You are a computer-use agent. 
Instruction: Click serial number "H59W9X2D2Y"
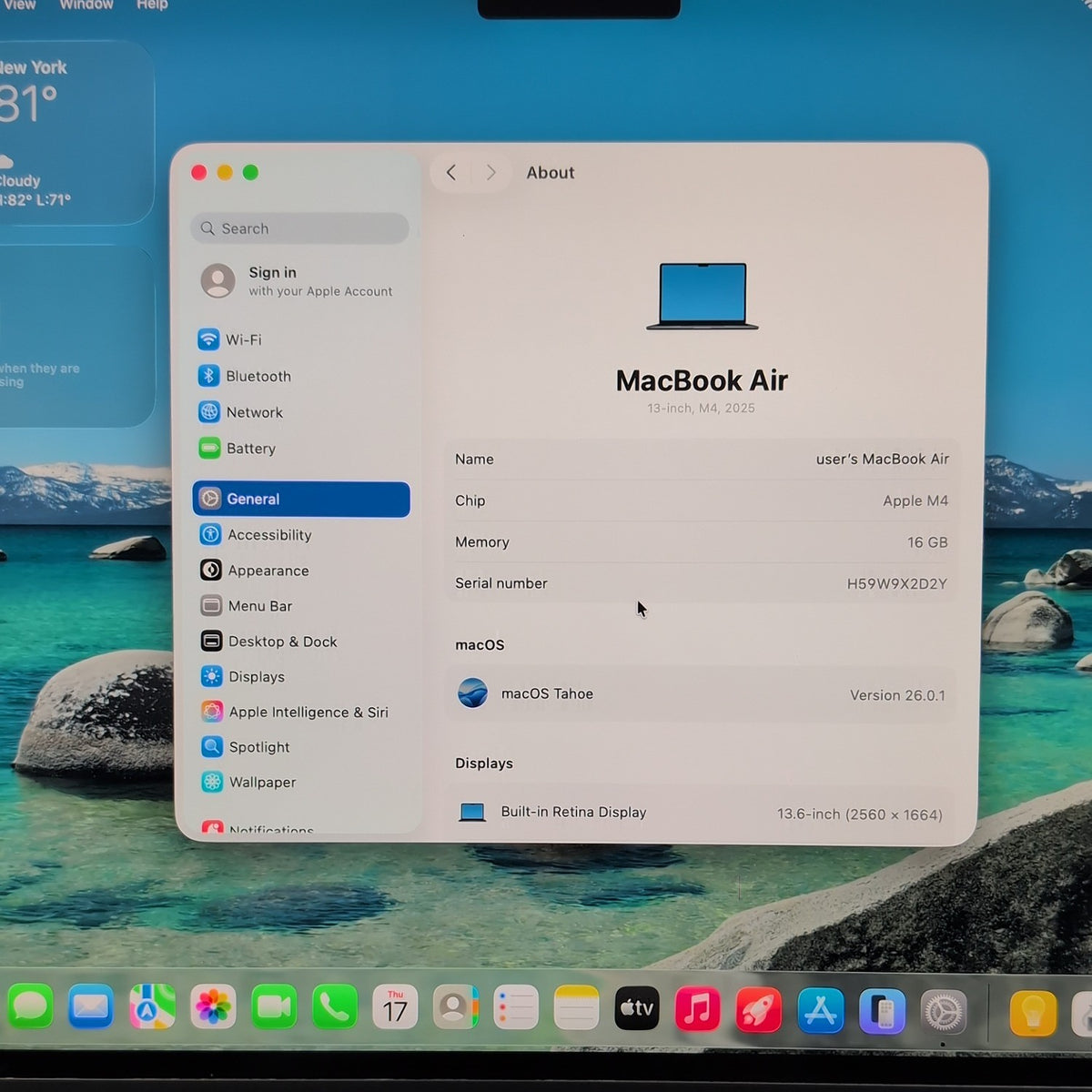point(897,583)
